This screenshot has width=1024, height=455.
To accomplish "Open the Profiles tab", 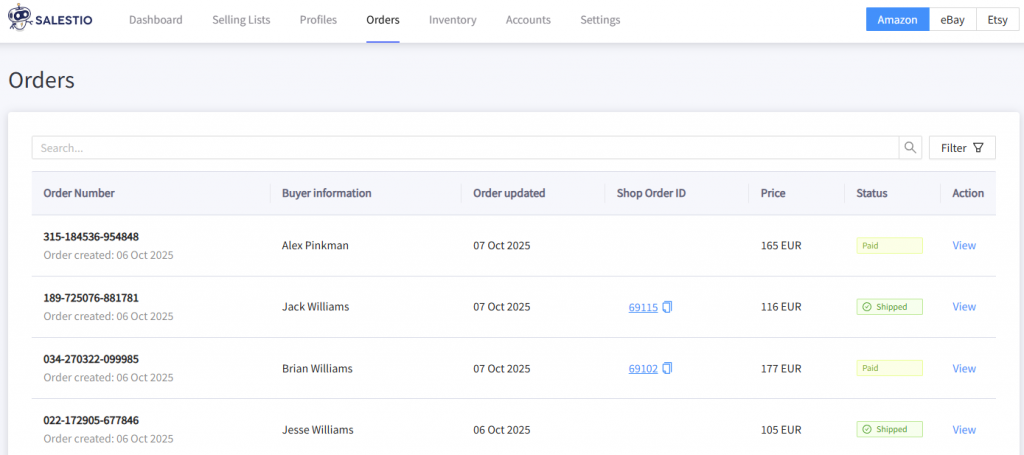I will [318, 20].
